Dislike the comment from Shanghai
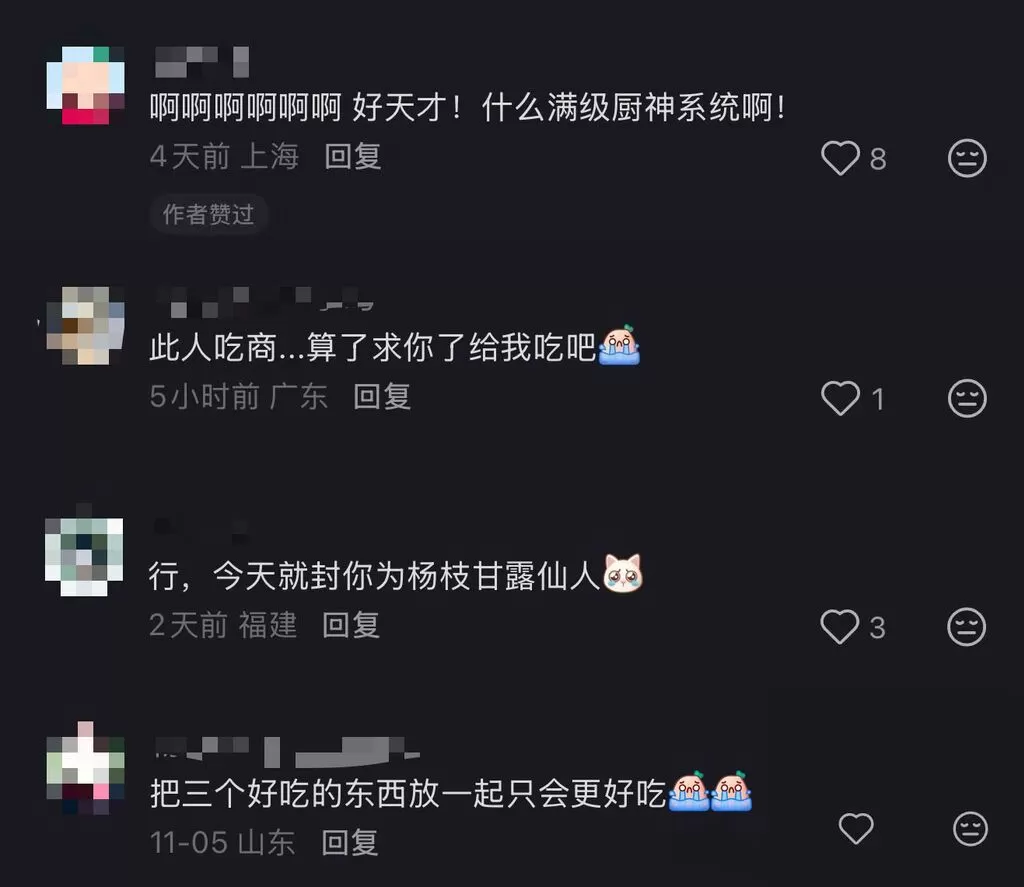 (967, 158)
